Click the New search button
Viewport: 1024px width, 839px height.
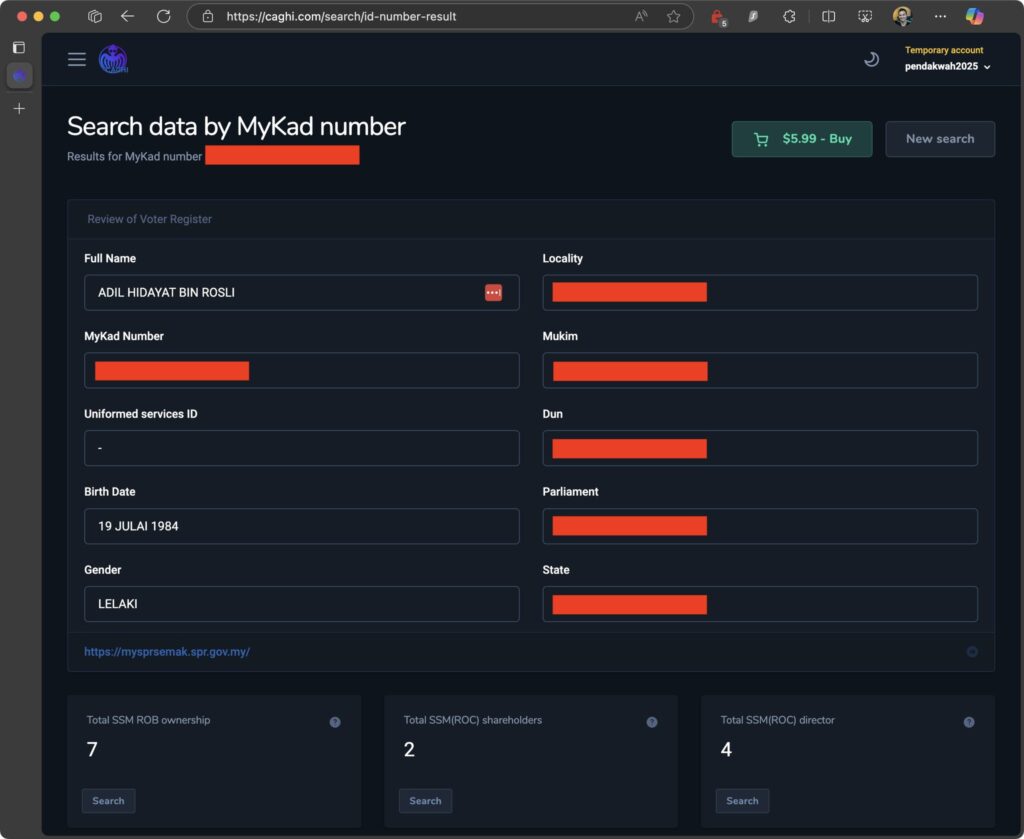point(939,139)
